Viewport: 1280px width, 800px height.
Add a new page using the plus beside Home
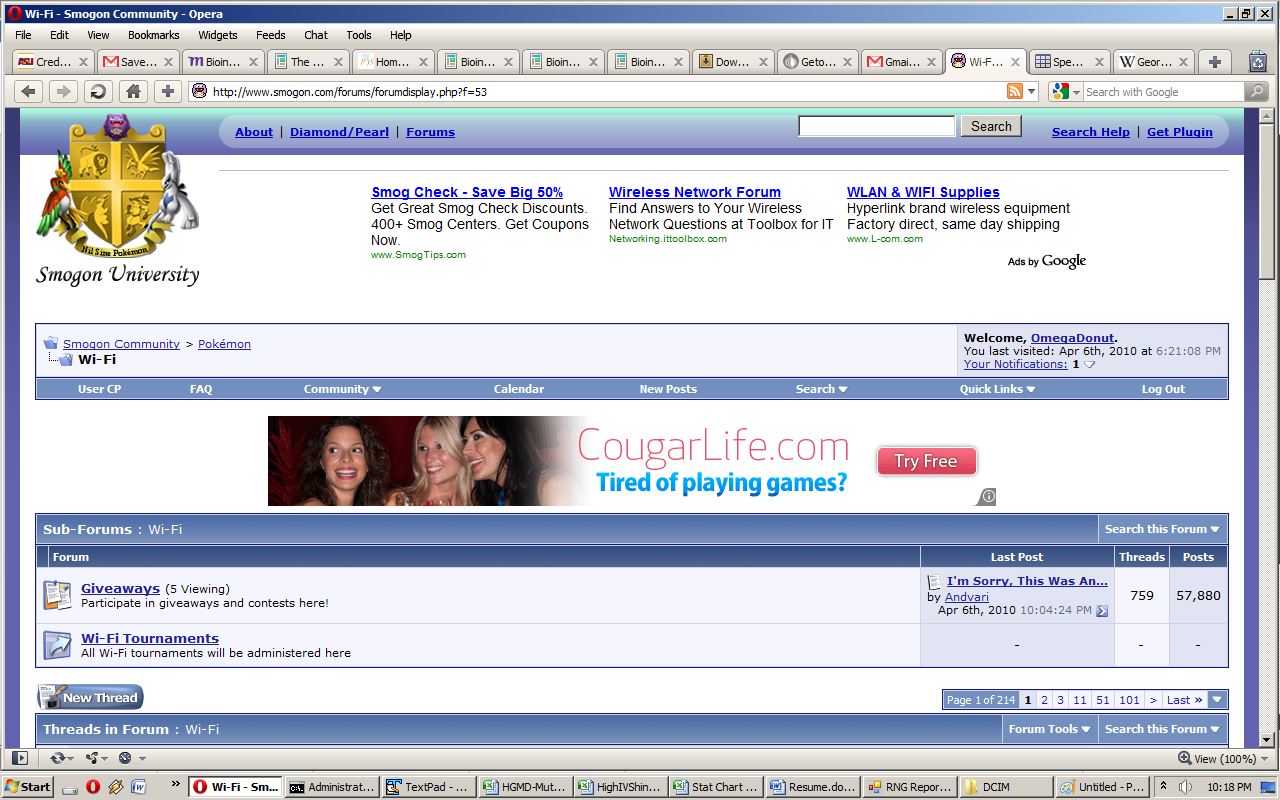(167, 92)
